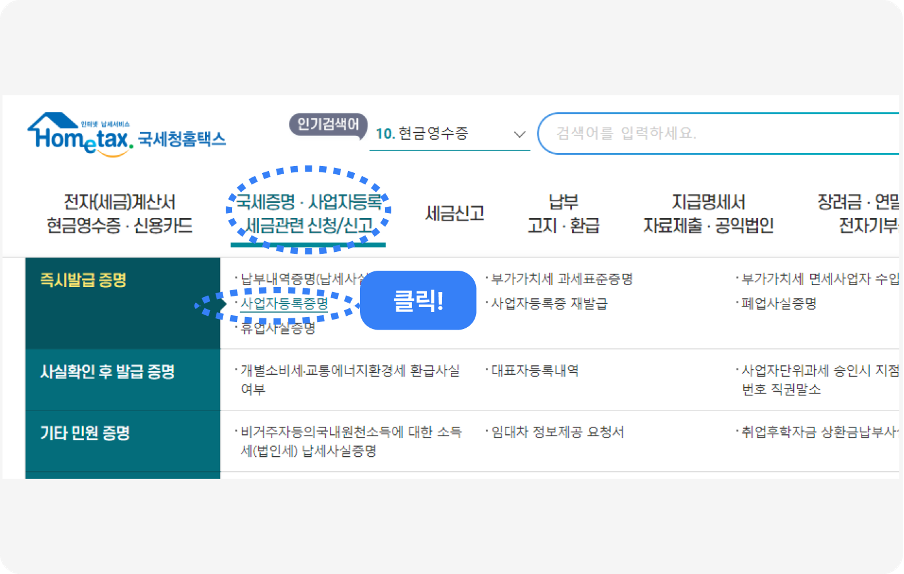The width and height of the screenshot is (904, 574).
Task: Click the 납부내역증명(납세사실증명) link
Action: click(303, 280)
